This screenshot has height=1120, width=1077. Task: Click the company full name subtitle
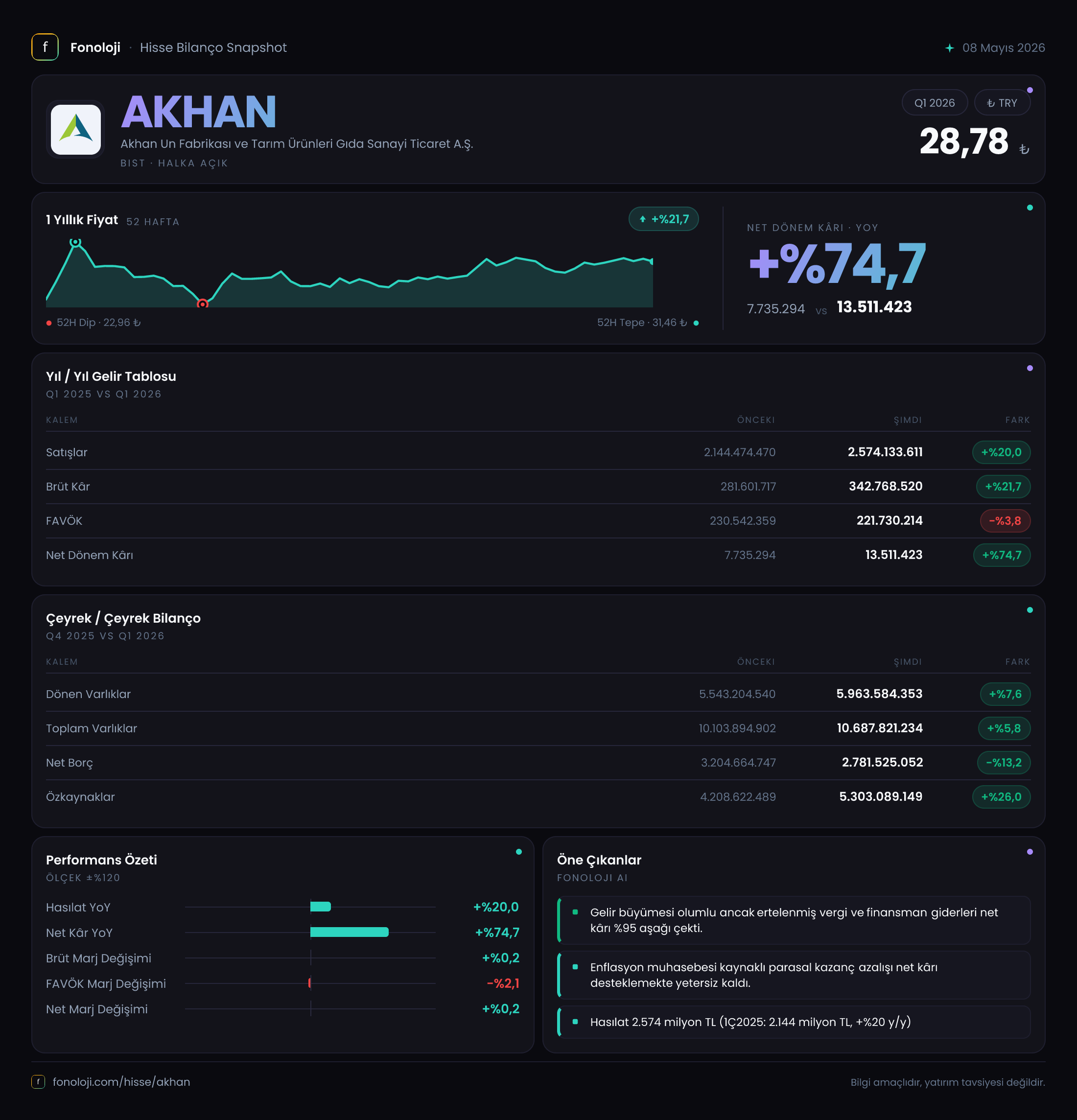tap(297, 144)
